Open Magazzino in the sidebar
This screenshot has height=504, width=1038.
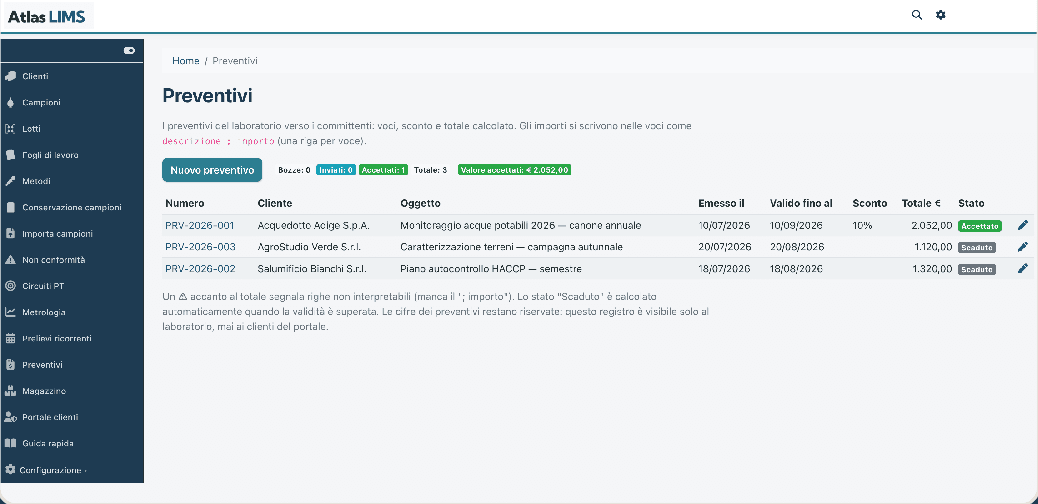tap(44, 391)
